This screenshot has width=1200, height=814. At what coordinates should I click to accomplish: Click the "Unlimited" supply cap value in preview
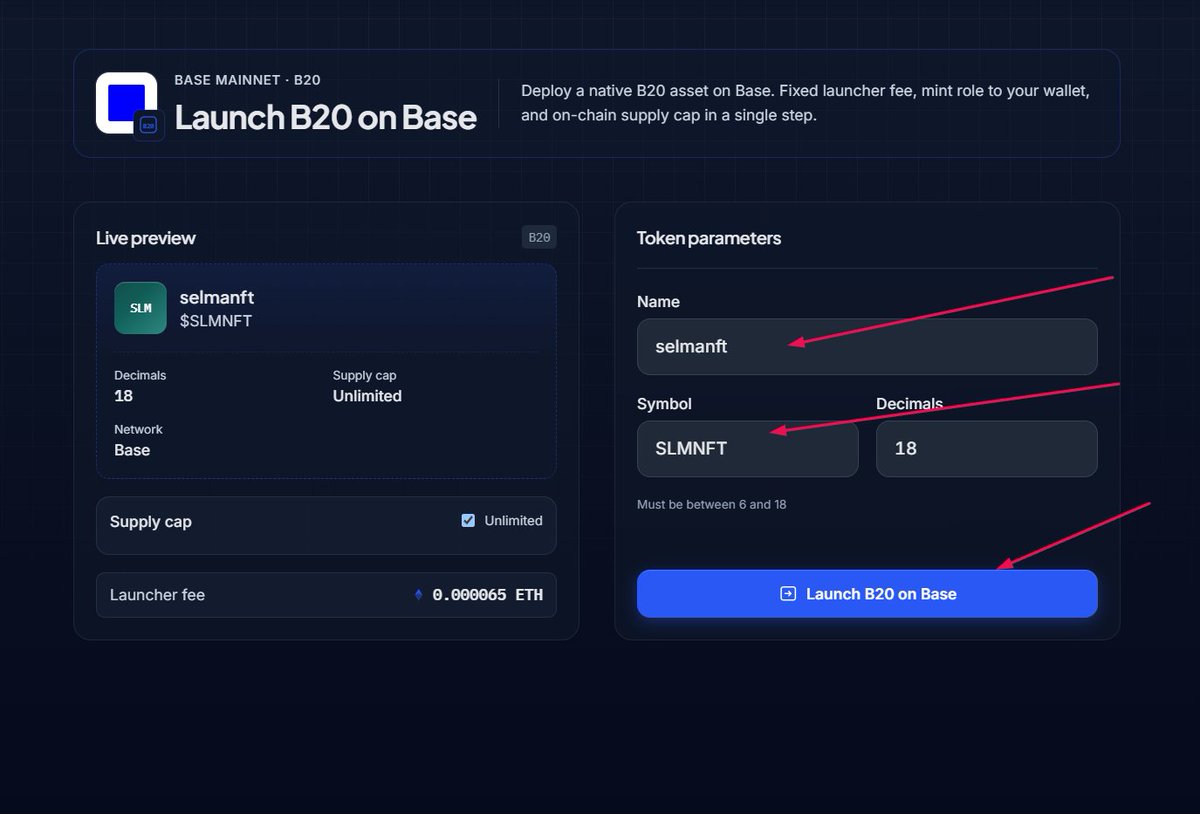(x=367, y=396)
